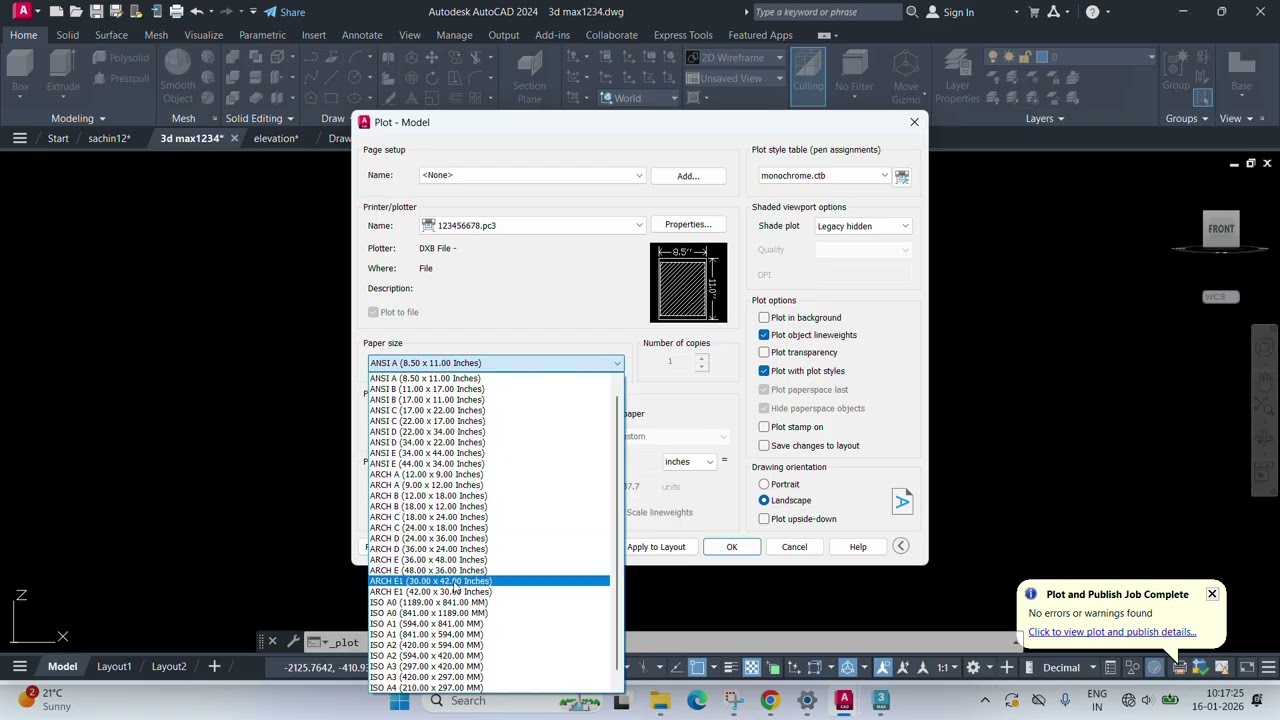Check Save changes to layout
Screen dimensions: 1280x720
point(764,446)
